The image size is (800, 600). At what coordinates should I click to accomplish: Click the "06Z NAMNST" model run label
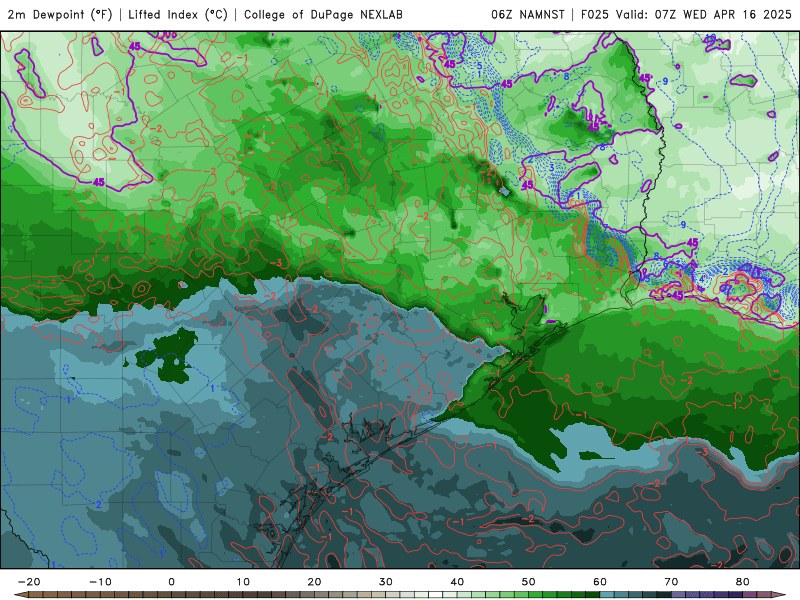pyautogui.click(x=528, y=14)
